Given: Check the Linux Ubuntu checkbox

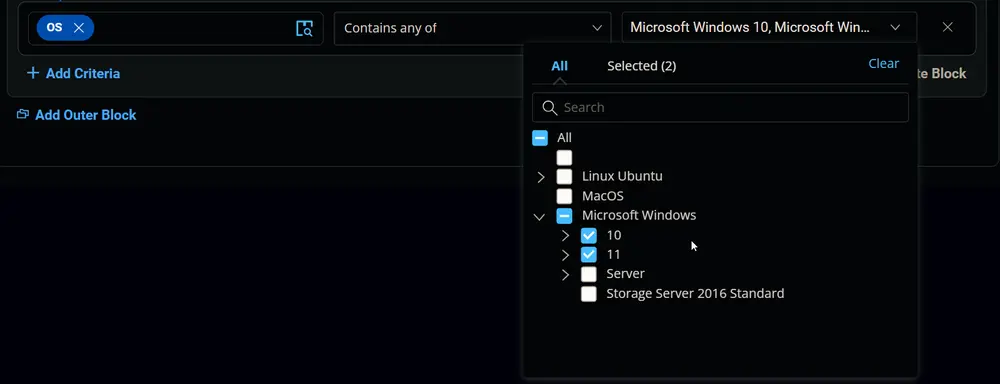Looking at the screenshot, I should [x=564, y=177].
